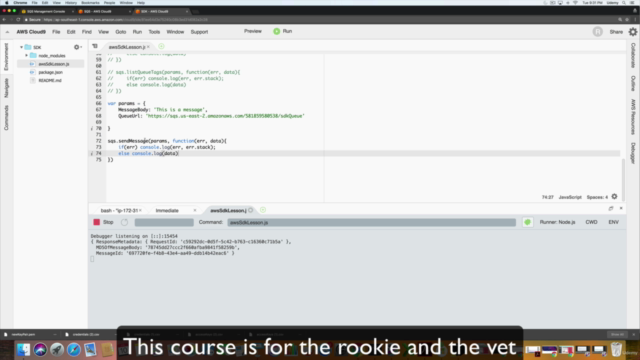Maximize the console panel

pos(611,209)
